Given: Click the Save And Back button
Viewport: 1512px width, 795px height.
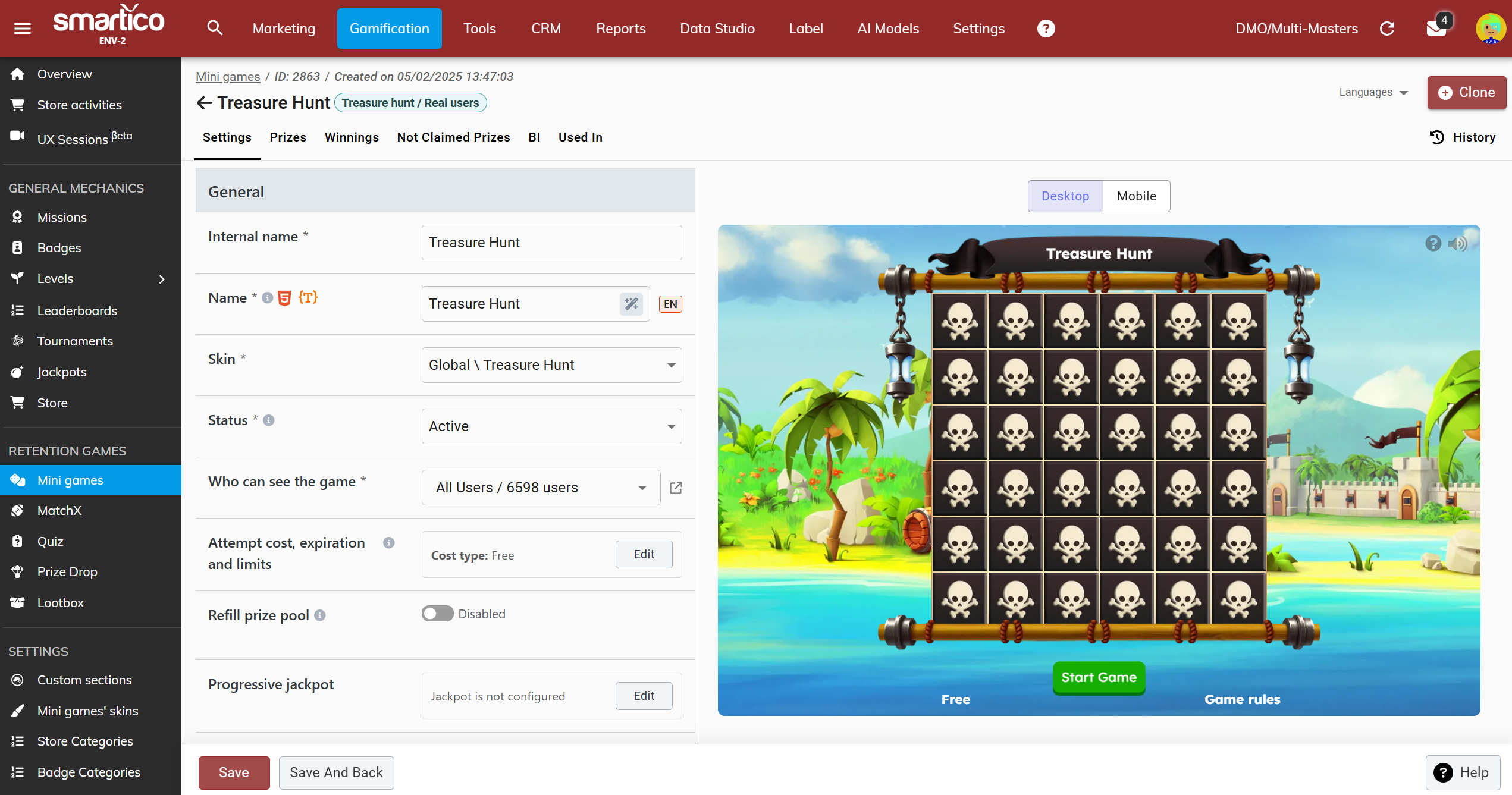Looking at the screenshot, I should click(x=336, y=772).
